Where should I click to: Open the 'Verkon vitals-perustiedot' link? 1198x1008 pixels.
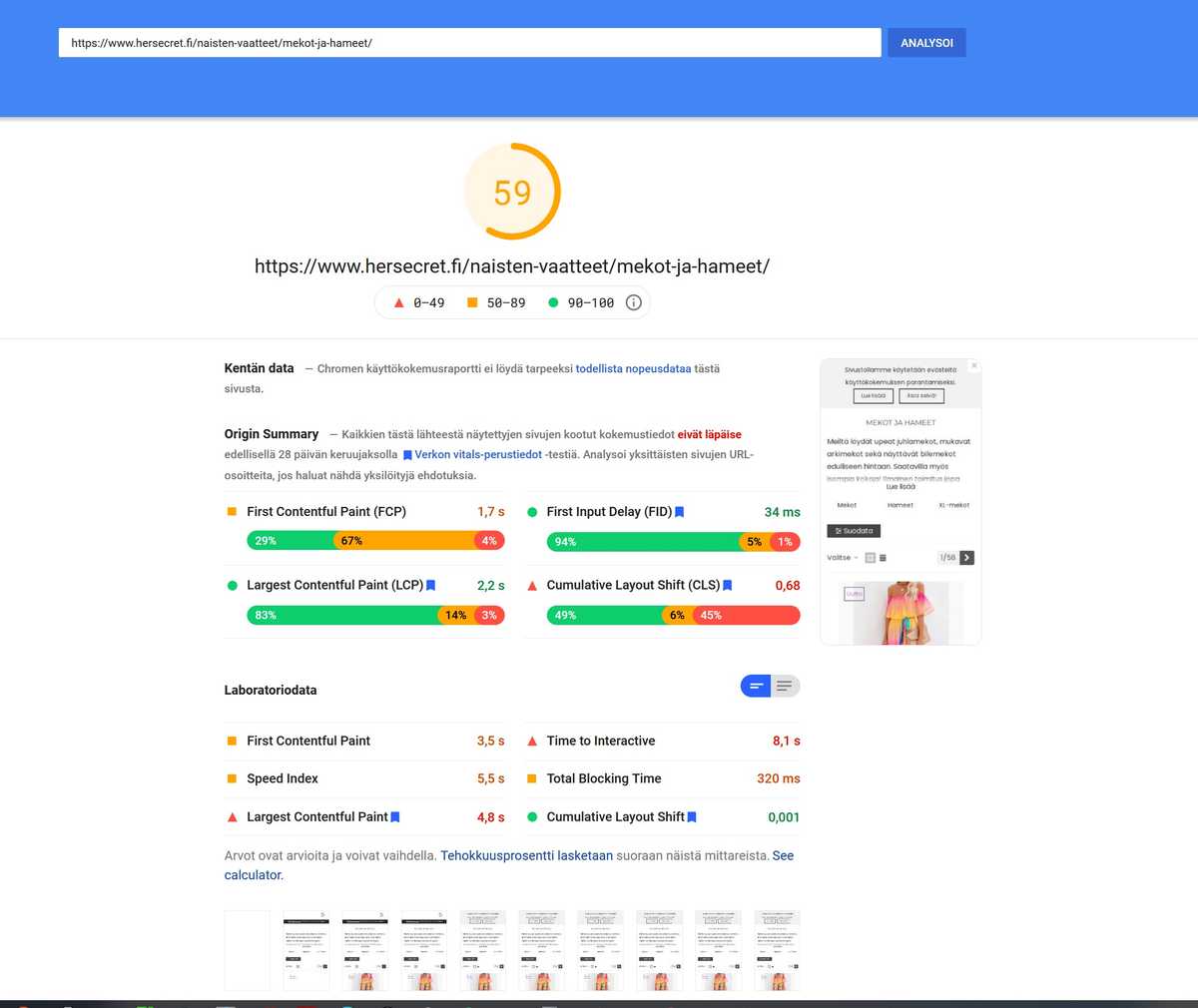tap(478, 454)
